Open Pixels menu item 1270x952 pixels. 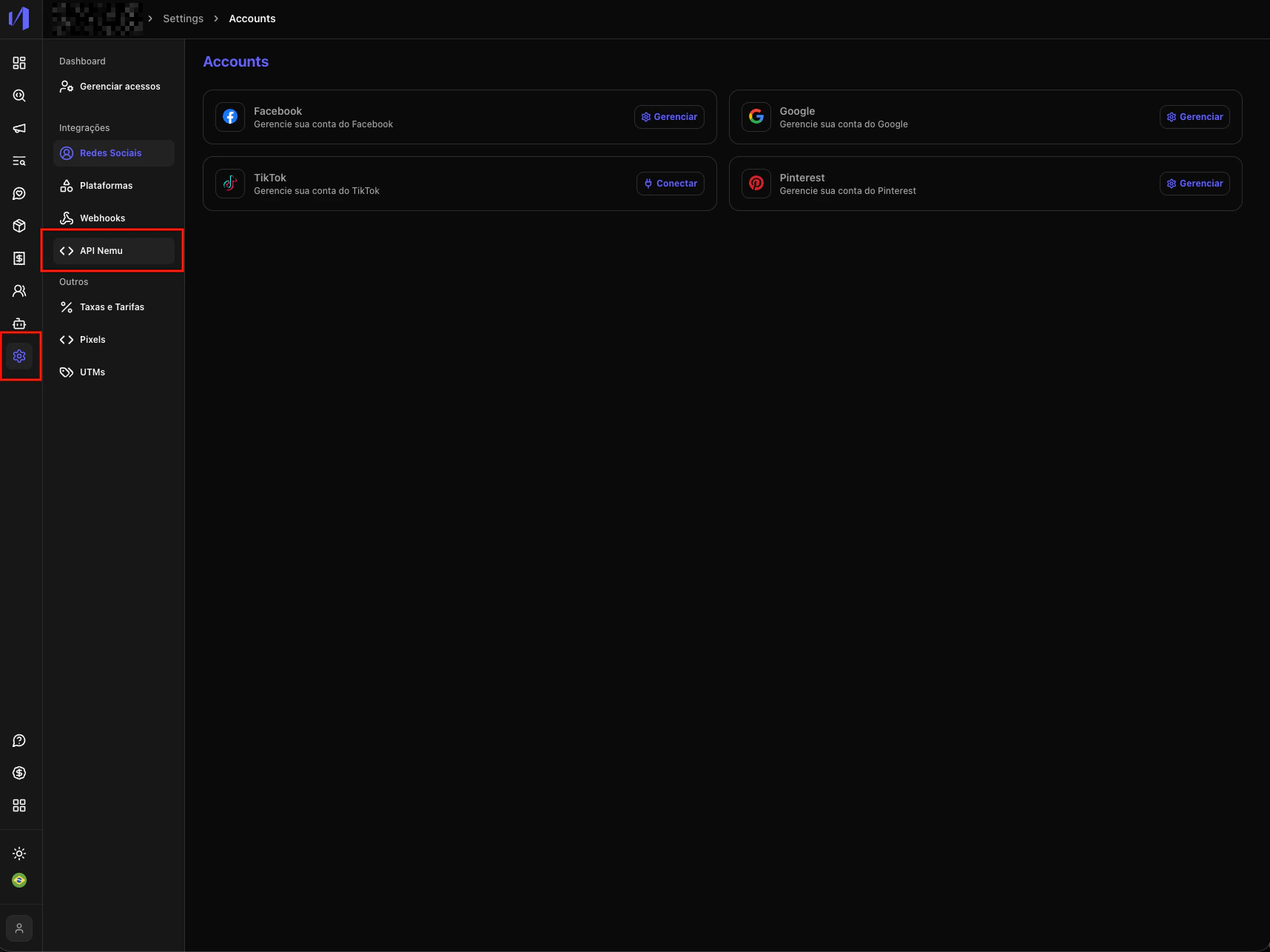point(114,340)
